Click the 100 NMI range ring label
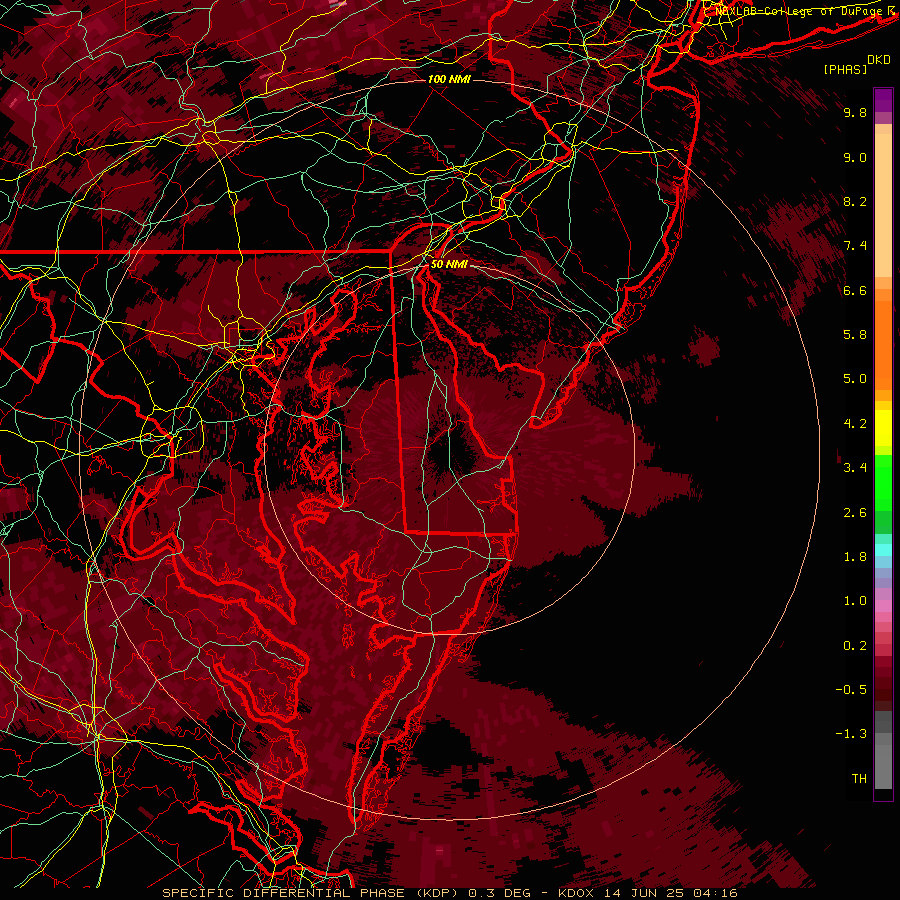Image resolution: width=900 pixels, height=900 pixels. pos(449,79)
